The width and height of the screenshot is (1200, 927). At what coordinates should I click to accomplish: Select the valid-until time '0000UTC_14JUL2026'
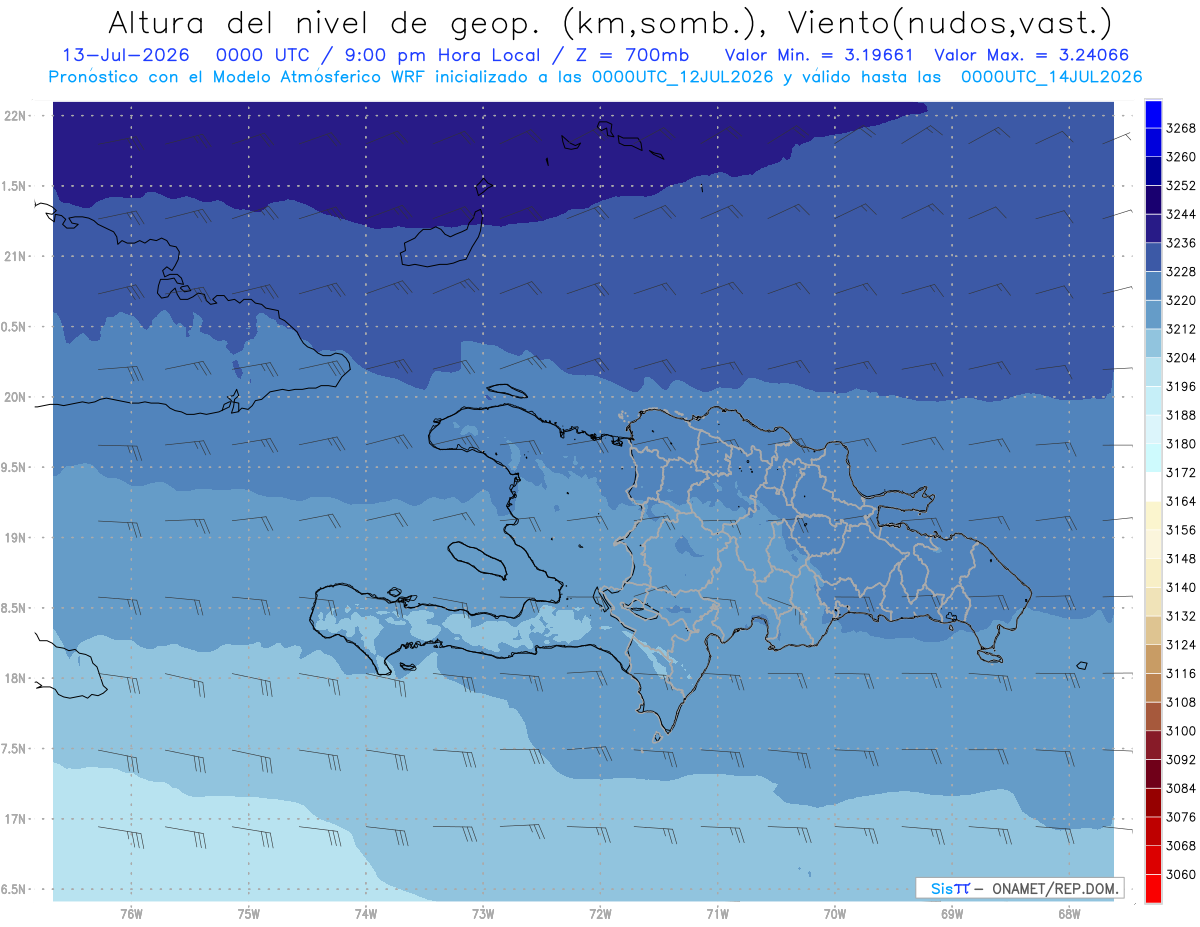point(1051,77)
